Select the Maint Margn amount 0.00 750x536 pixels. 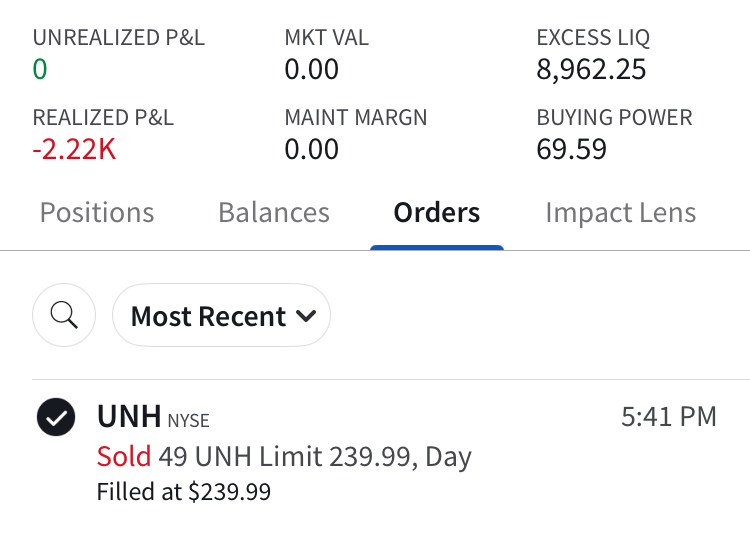pyautogui.click(x=311, y=149)
